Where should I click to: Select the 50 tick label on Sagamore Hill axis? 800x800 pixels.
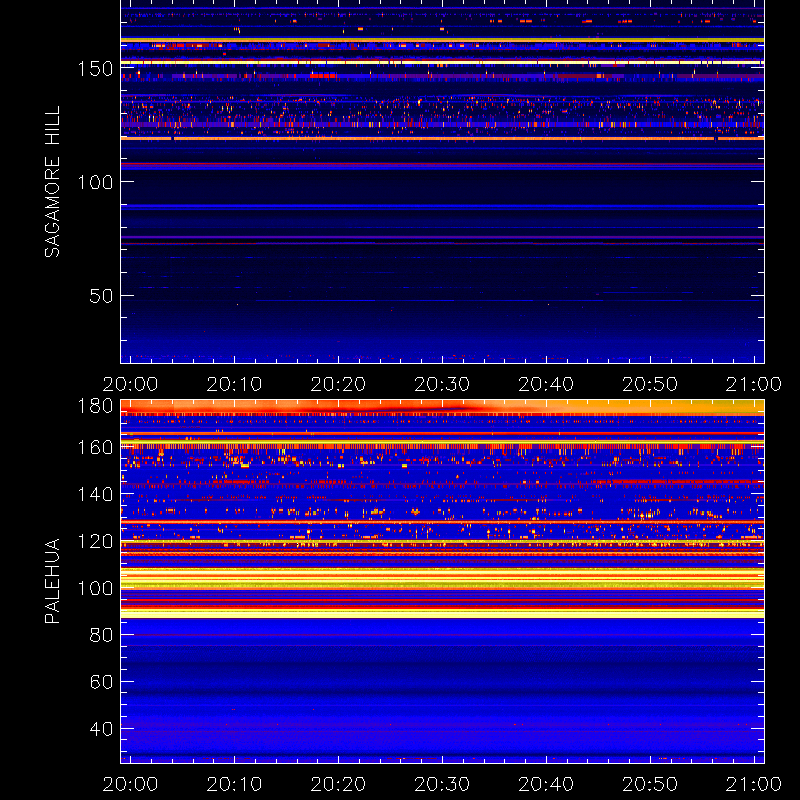tap(101, 296)
